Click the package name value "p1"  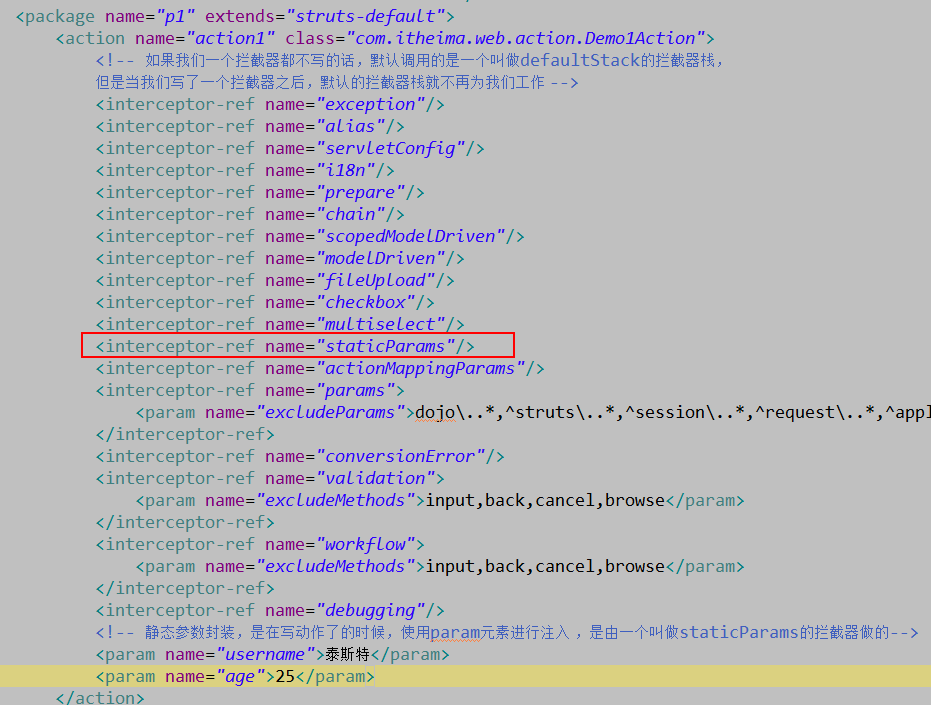175,17
